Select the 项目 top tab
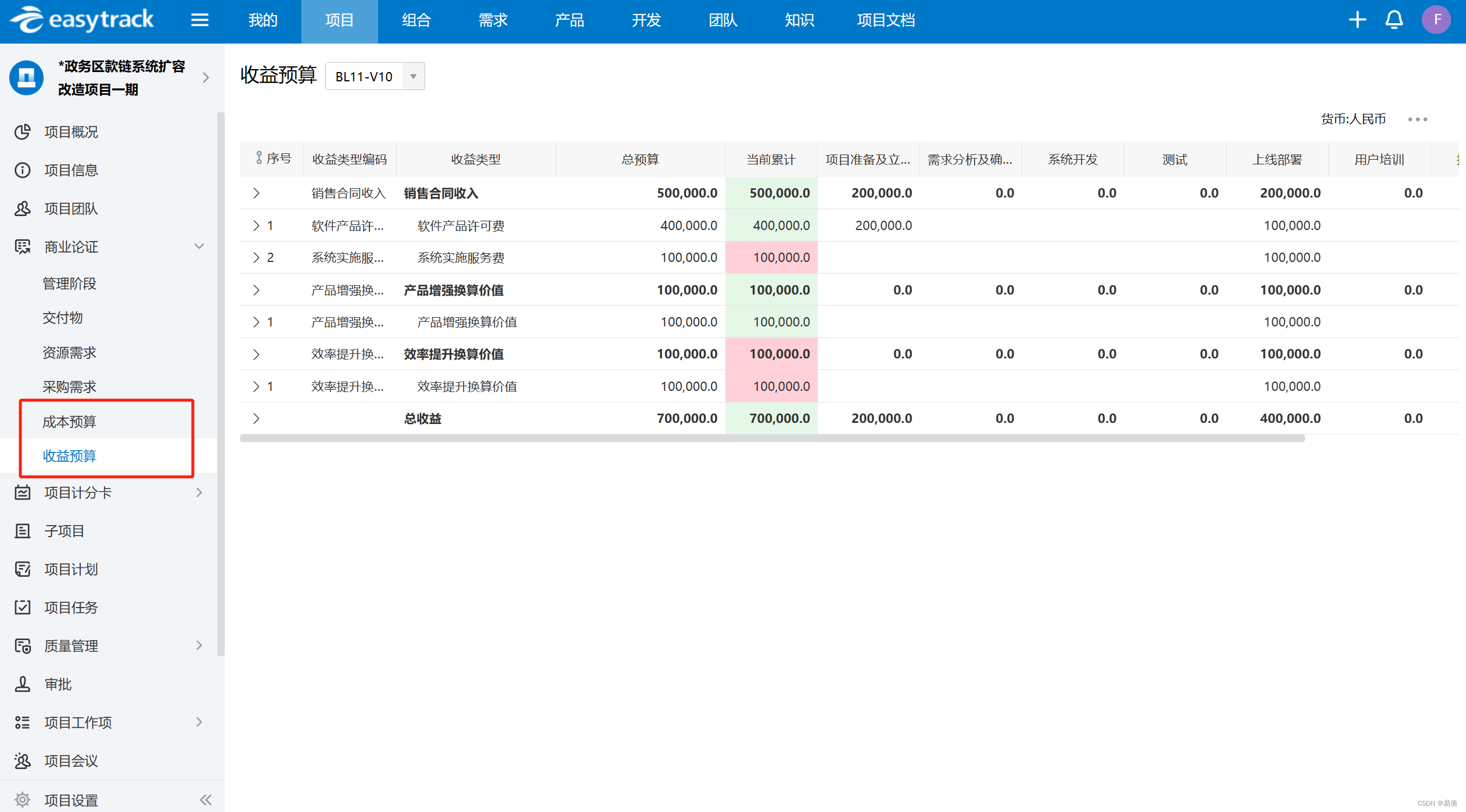The height and width of the screenshot is (812, 1466). click(340, 20)
